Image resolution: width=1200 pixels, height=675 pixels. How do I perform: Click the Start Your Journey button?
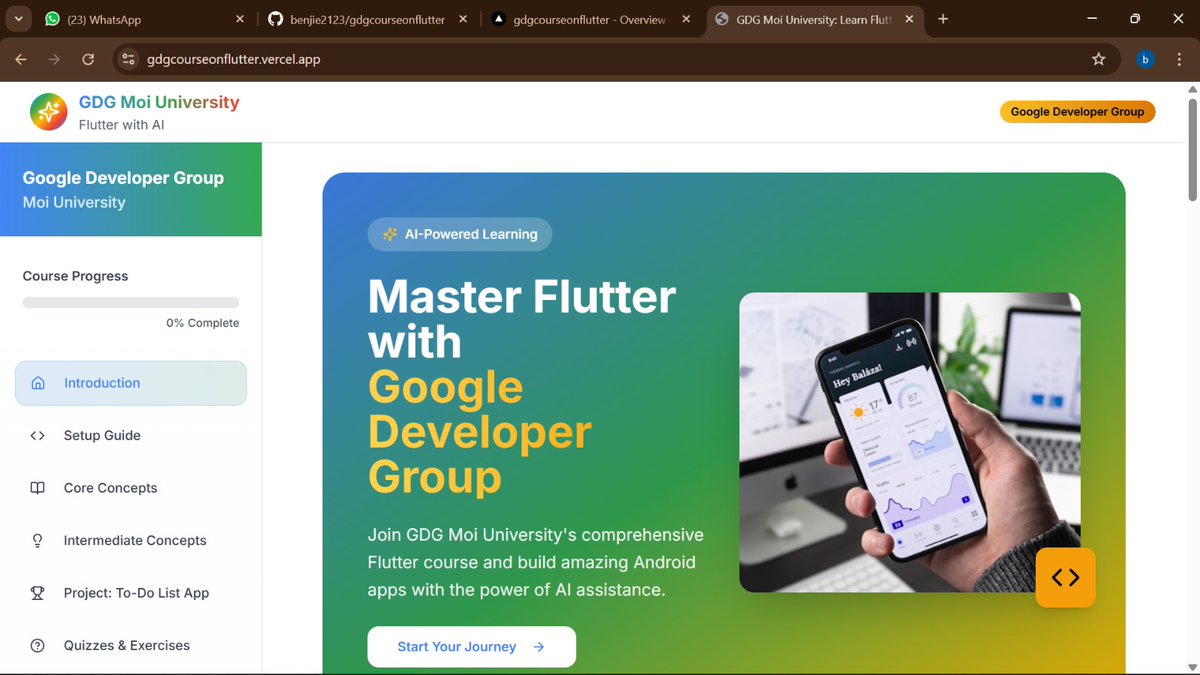(x=472, y=647)
